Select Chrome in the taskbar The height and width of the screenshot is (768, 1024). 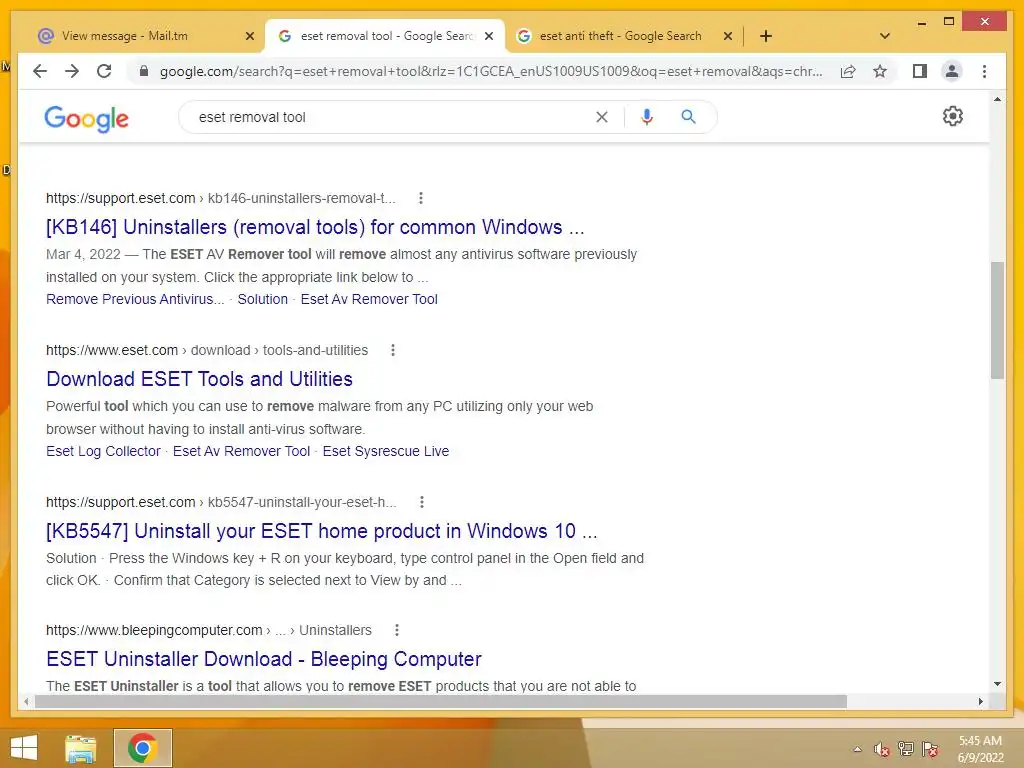click(142, 748)
